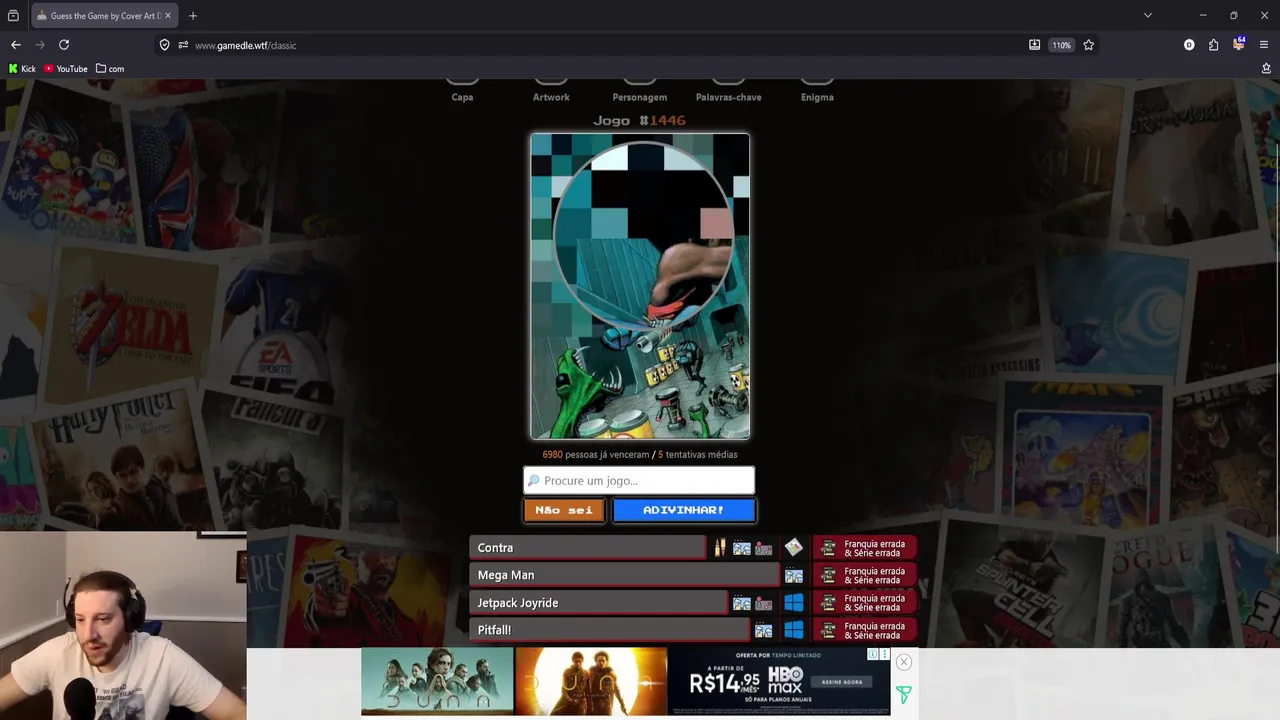This screenshot has height=720, width=1280.
Task: Expand the list all tabs dropdown
Action: click(1148, 16)
